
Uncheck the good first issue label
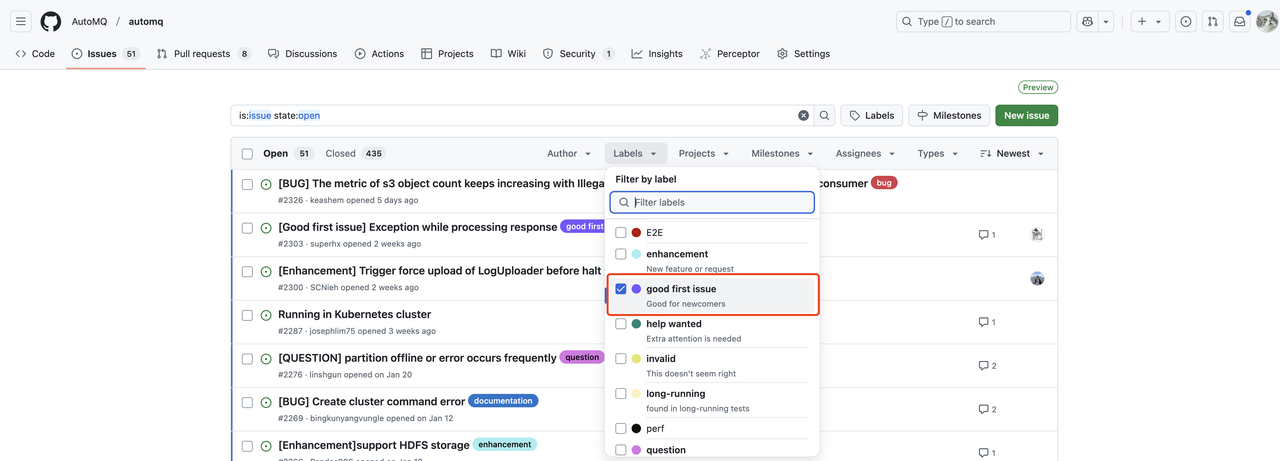pos(621,289)
